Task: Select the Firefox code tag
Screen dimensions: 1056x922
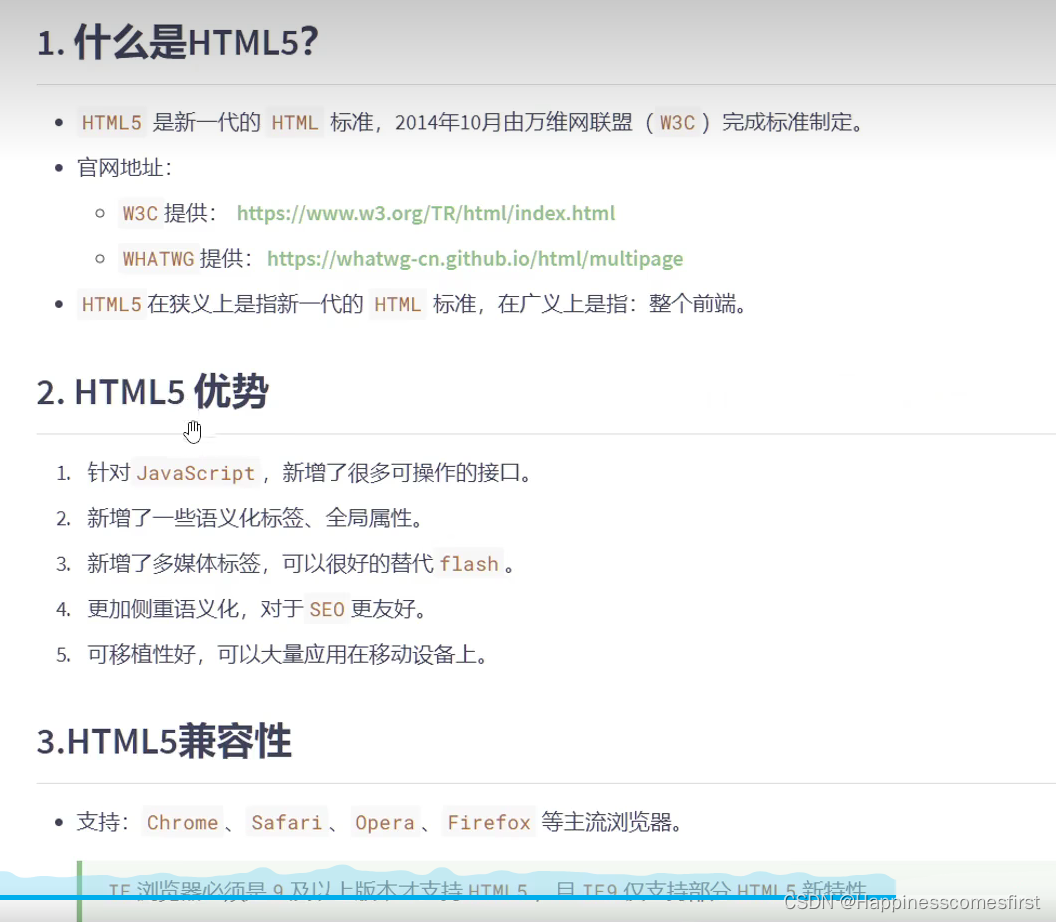Action: coord(488,822)
